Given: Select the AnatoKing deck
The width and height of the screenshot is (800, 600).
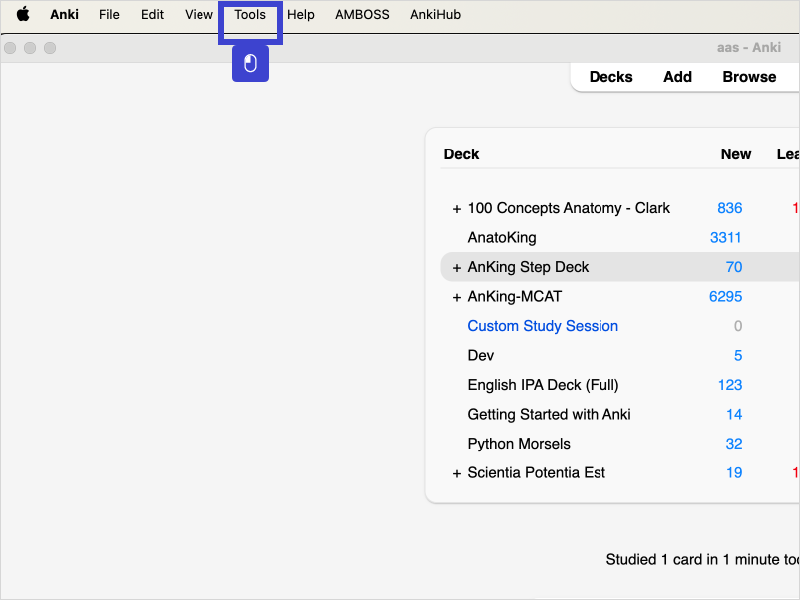Looking at the screenshot, I should [x=502, y=238].
